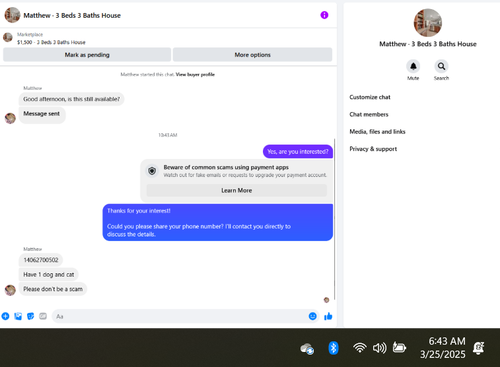
Task: Click "Learn More" in scam warning
Action: (x=237, y=190)
